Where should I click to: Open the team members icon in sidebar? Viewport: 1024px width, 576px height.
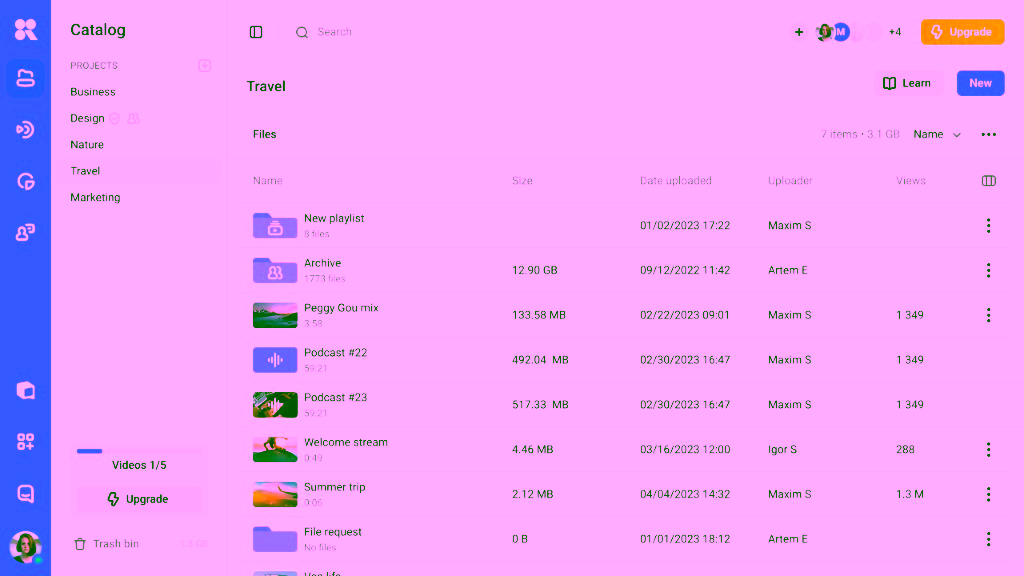coord(25,232)
